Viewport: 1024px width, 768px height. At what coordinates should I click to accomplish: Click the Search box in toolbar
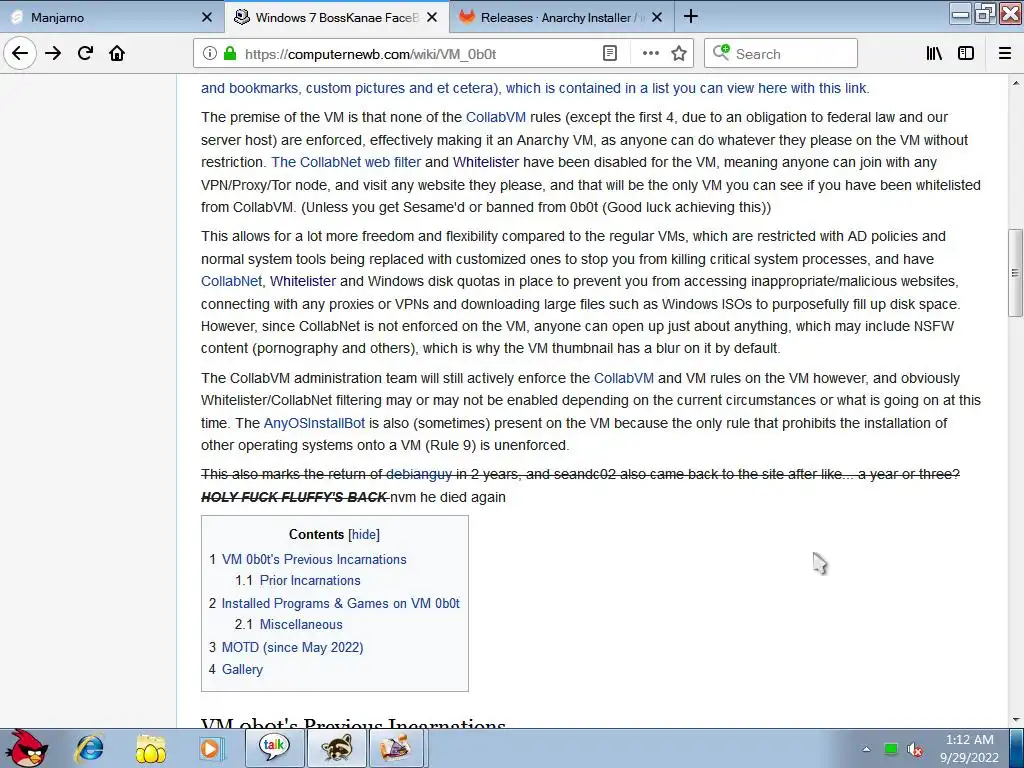click(780, 53)
